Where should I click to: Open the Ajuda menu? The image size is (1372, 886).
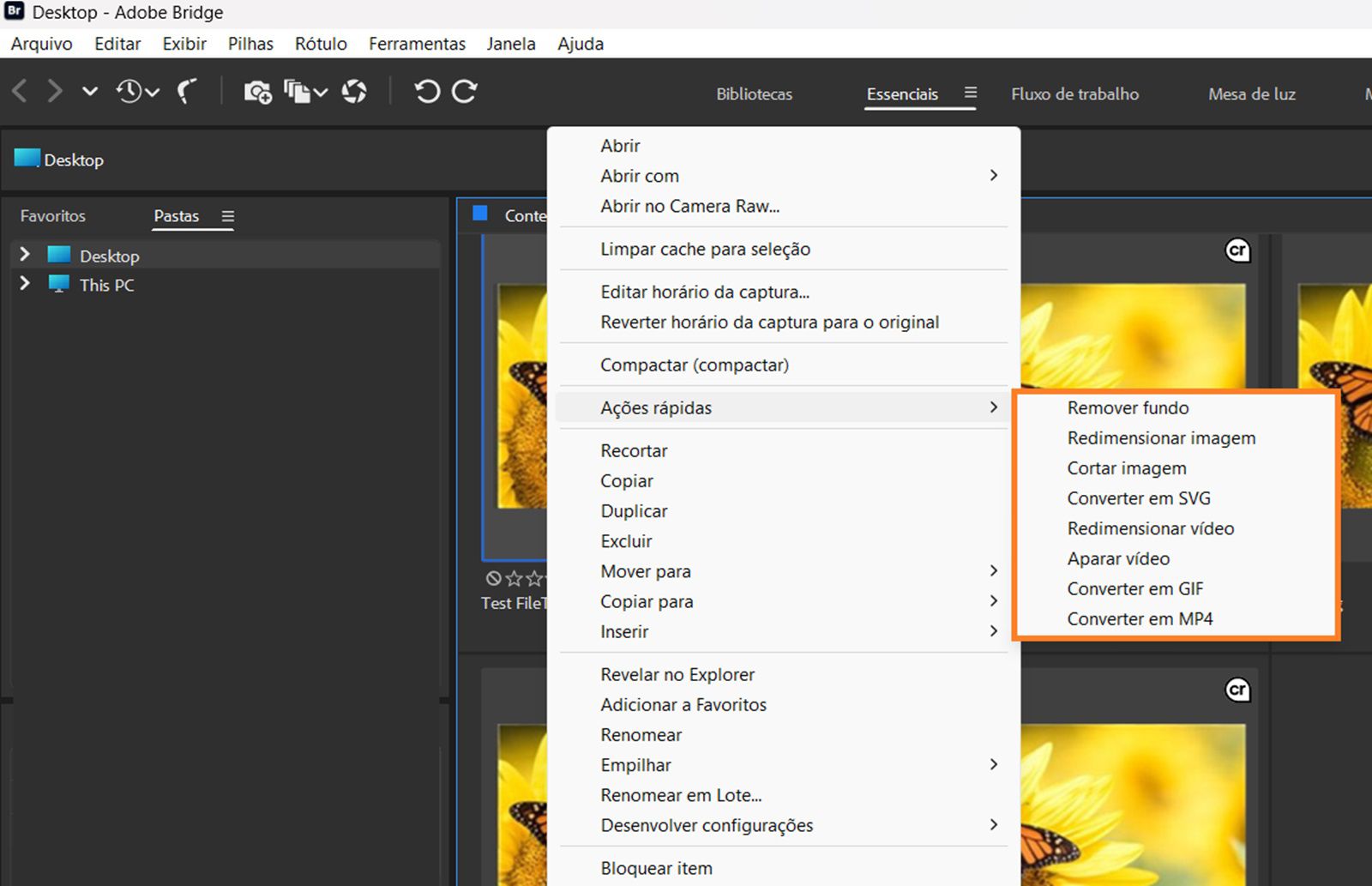point(581,44)
